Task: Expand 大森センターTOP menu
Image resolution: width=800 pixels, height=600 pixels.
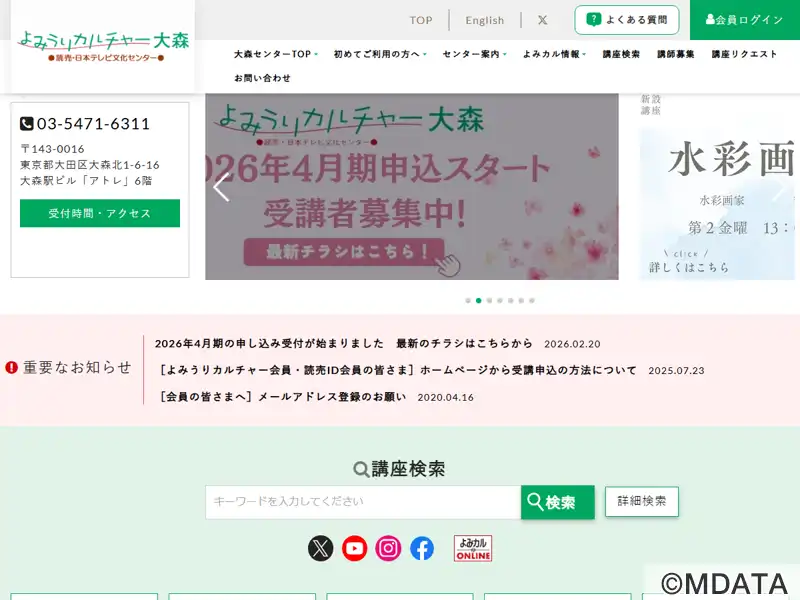Action: pos(276,54)
